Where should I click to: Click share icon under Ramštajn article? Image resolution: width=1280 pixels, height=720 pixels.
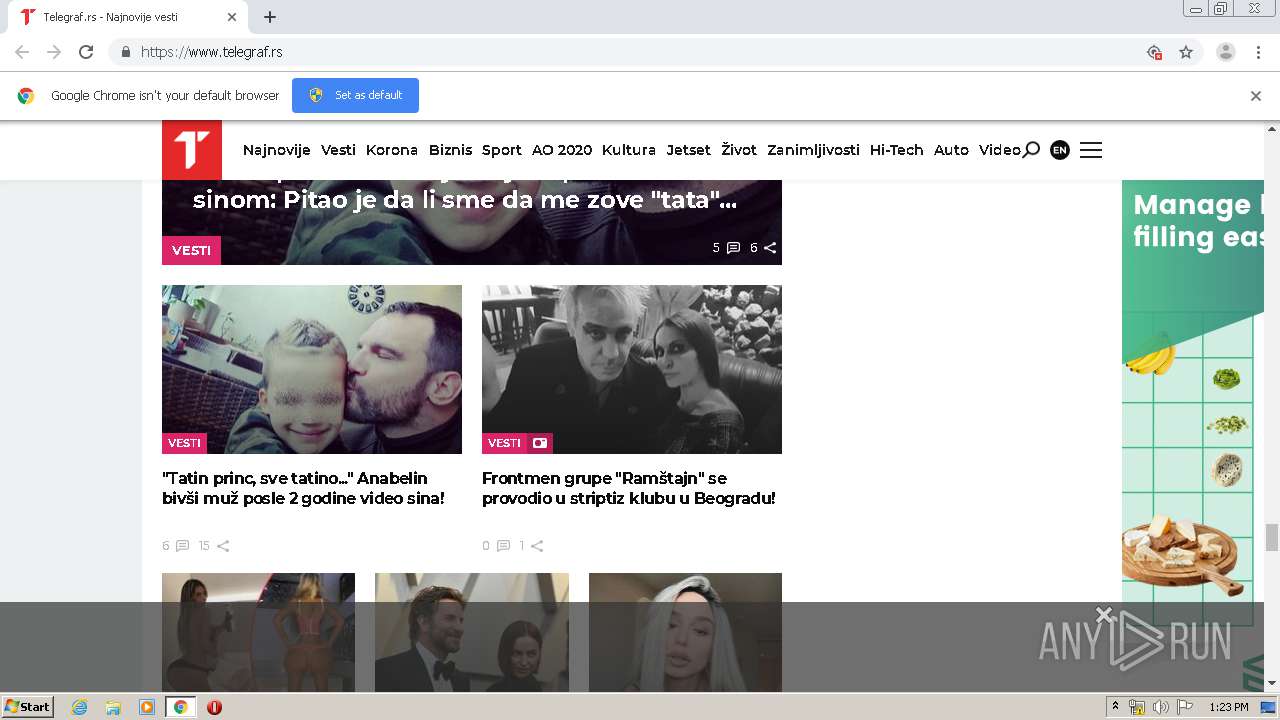(537, 546)
